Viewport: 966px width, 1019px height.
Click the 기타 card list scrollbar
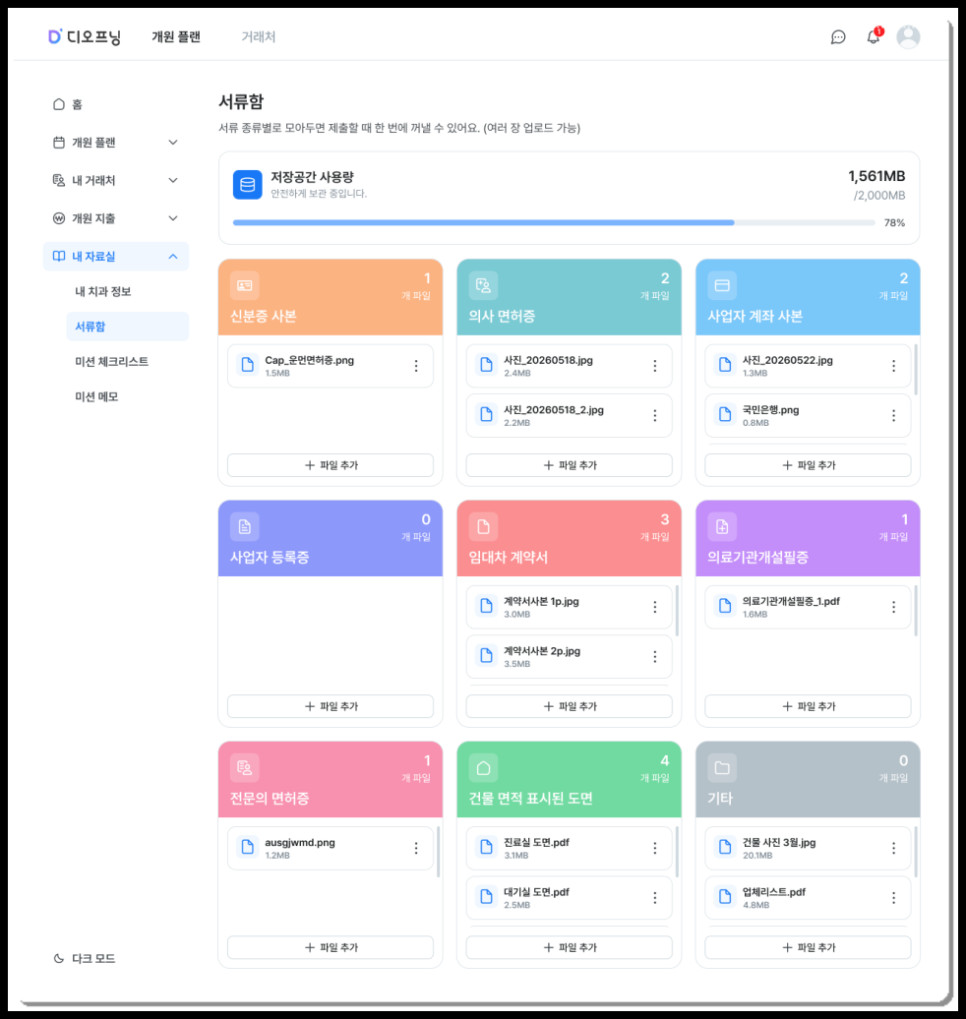click(x=916, y=852)
